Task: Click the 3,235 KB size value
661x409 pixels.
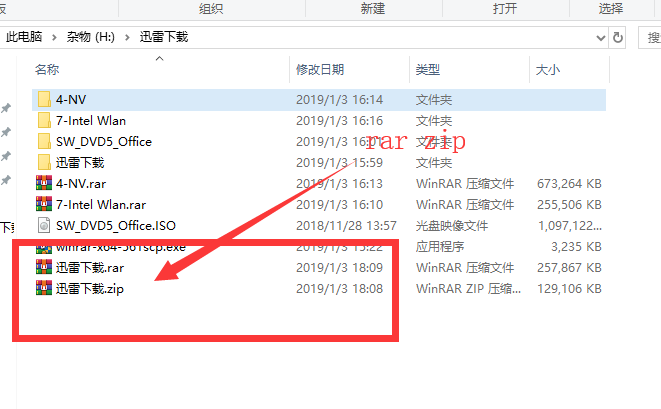Action: [576, 247]
